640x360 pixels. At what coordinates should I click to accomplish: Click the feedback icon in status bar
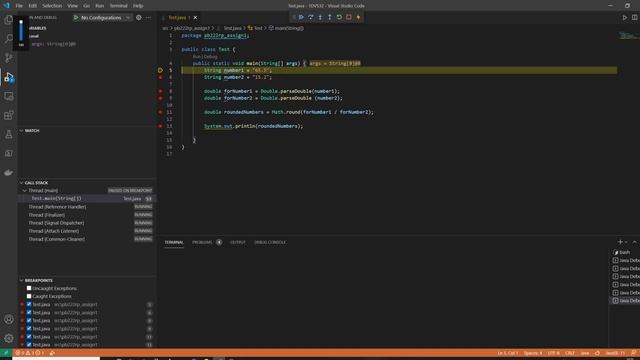coord(633,353)
